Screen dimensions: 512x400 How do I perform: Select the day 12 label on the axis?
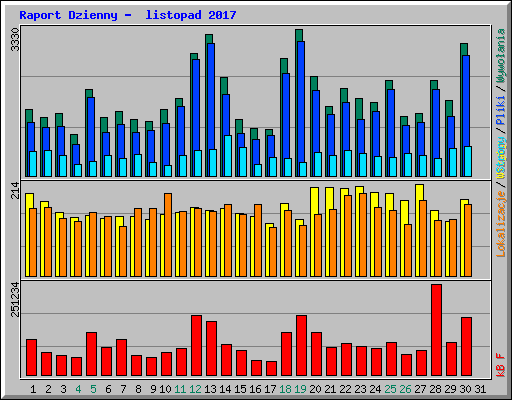pos(195,389)
